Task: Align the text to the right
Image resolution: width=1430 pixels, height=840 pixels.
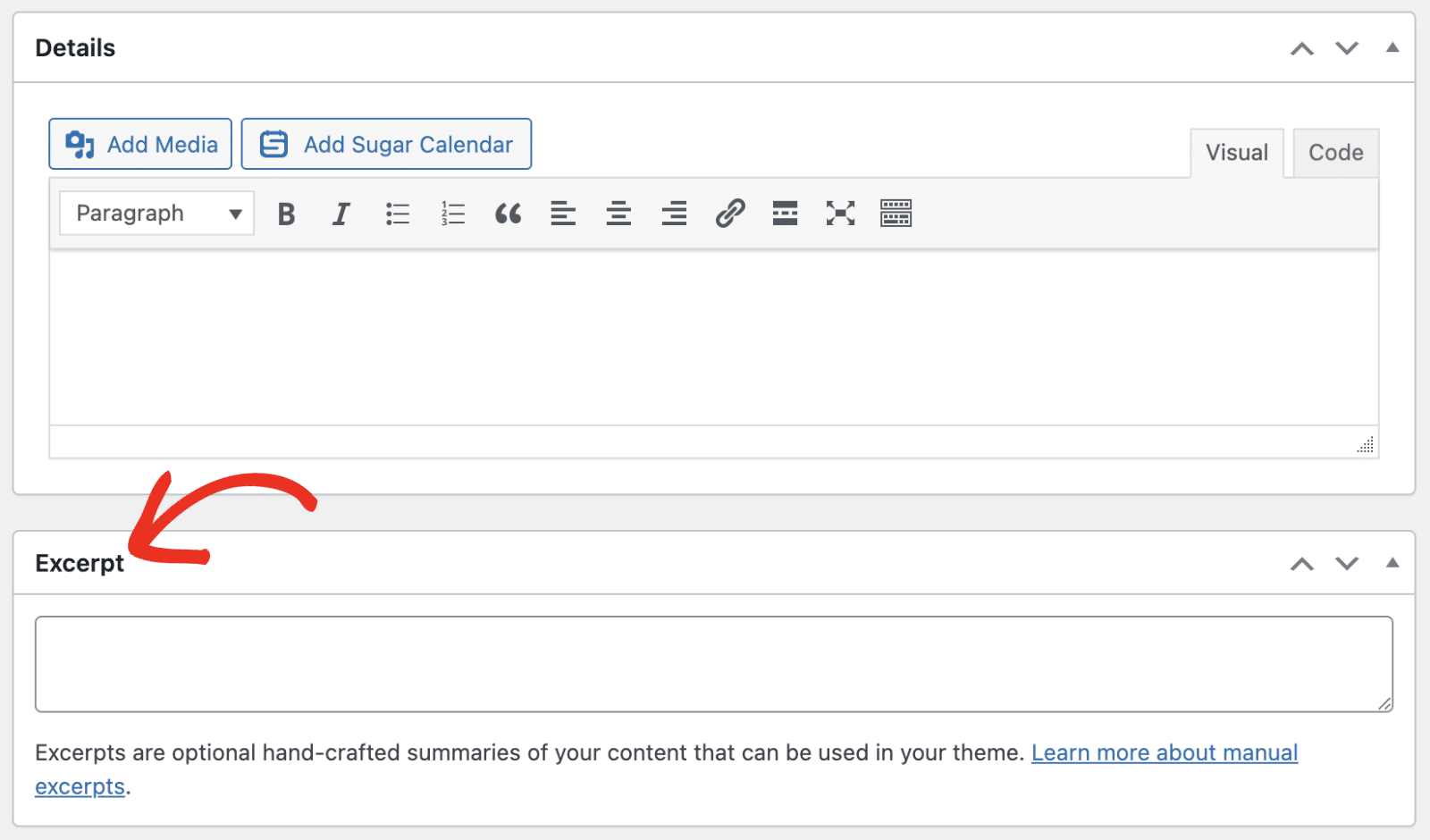Action: click(674, 213)
